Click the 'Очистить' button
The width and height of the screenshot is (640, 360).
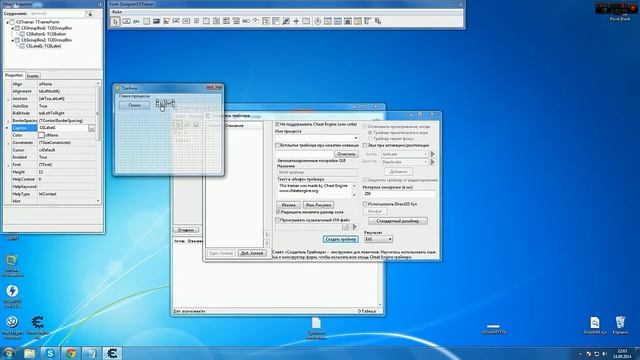pos(346,154)
